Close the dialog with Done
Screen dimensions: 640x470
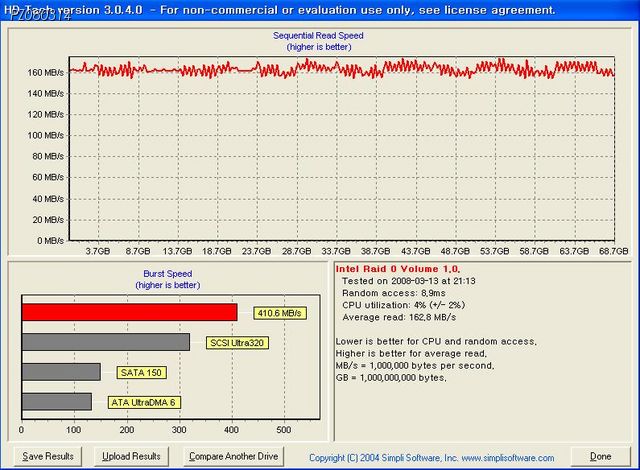[x=600, y=456]
